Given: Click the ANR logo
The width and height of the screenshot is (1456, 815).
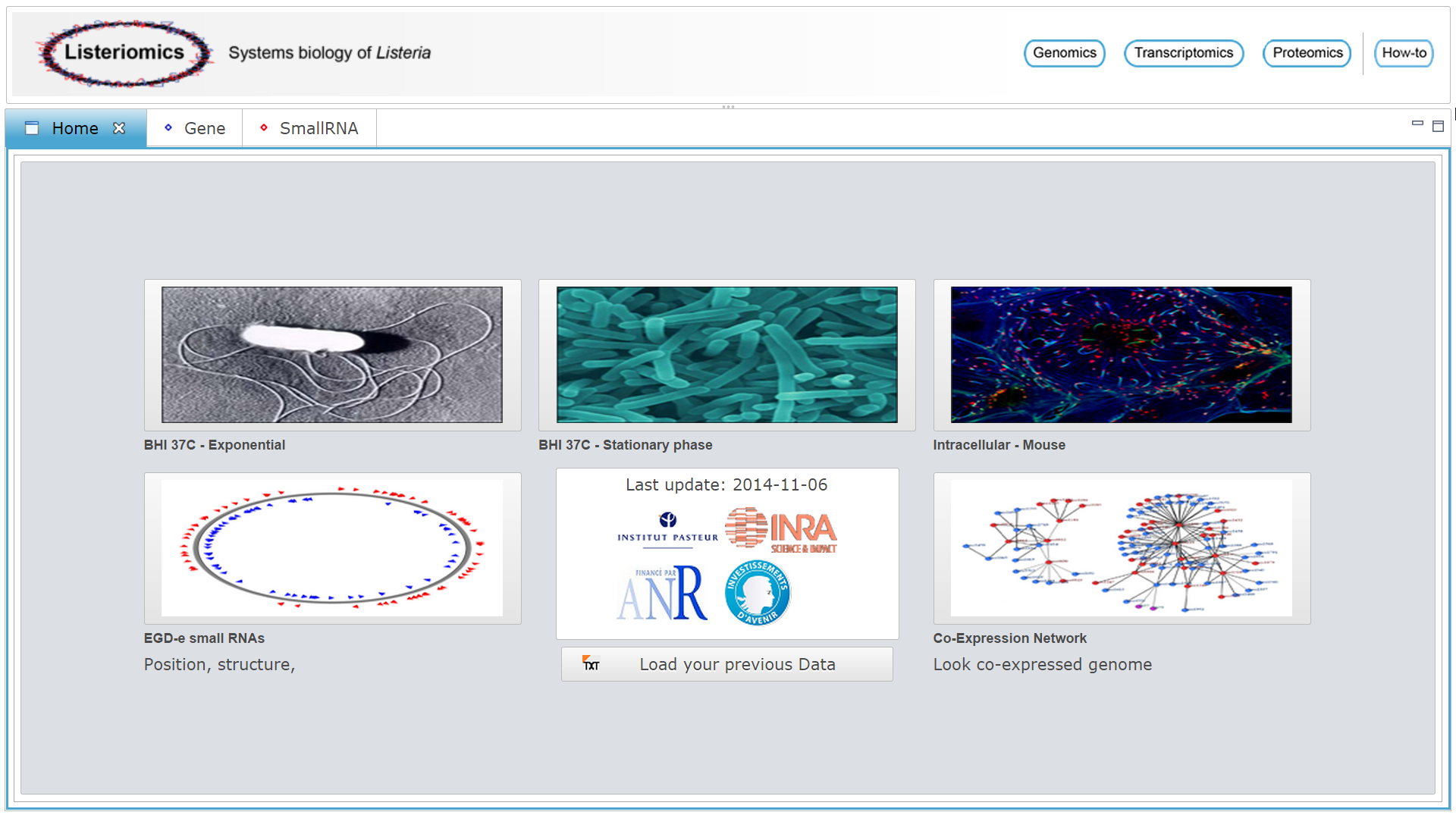Looking at the screenshot, I should 663,594.
